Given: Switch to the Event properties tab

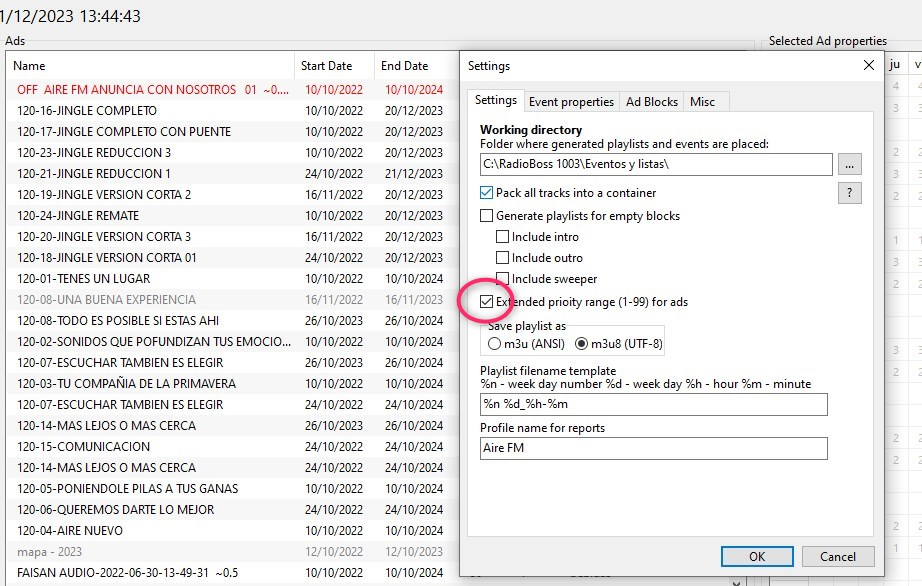Looking at the screenshot, I should (571, 102).
